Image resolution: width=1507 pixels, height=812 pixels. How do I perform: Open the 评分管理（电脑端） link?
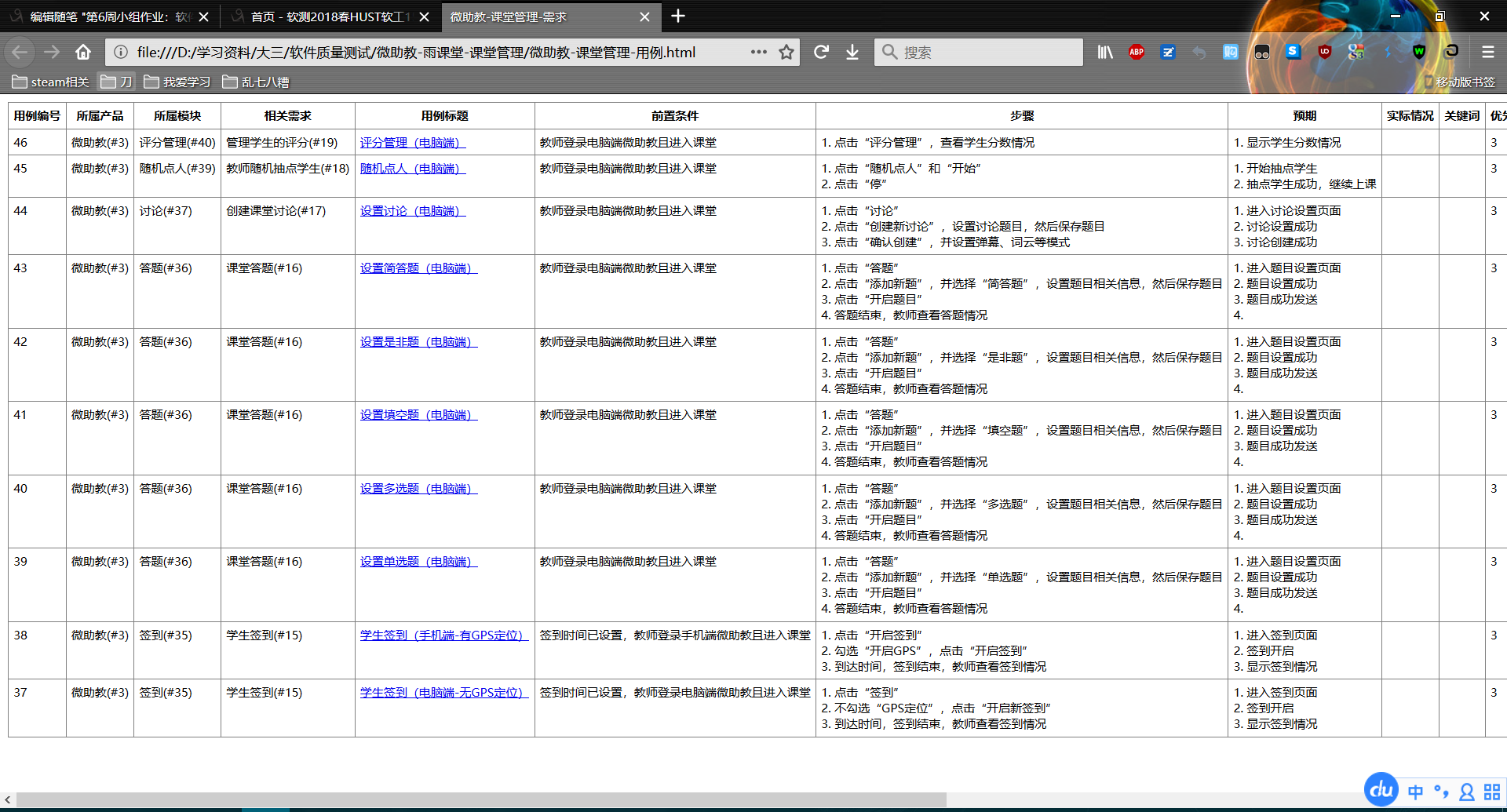[x=413, y=142]
